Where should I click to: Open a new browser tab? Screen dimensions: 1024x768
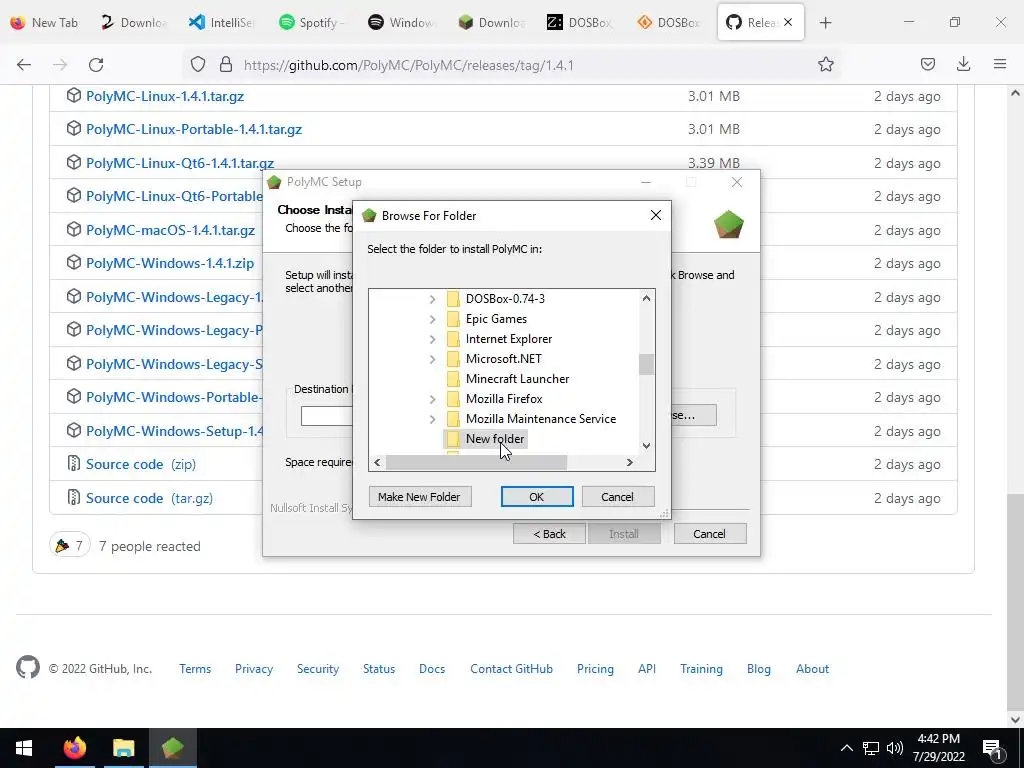pos(825,23)
